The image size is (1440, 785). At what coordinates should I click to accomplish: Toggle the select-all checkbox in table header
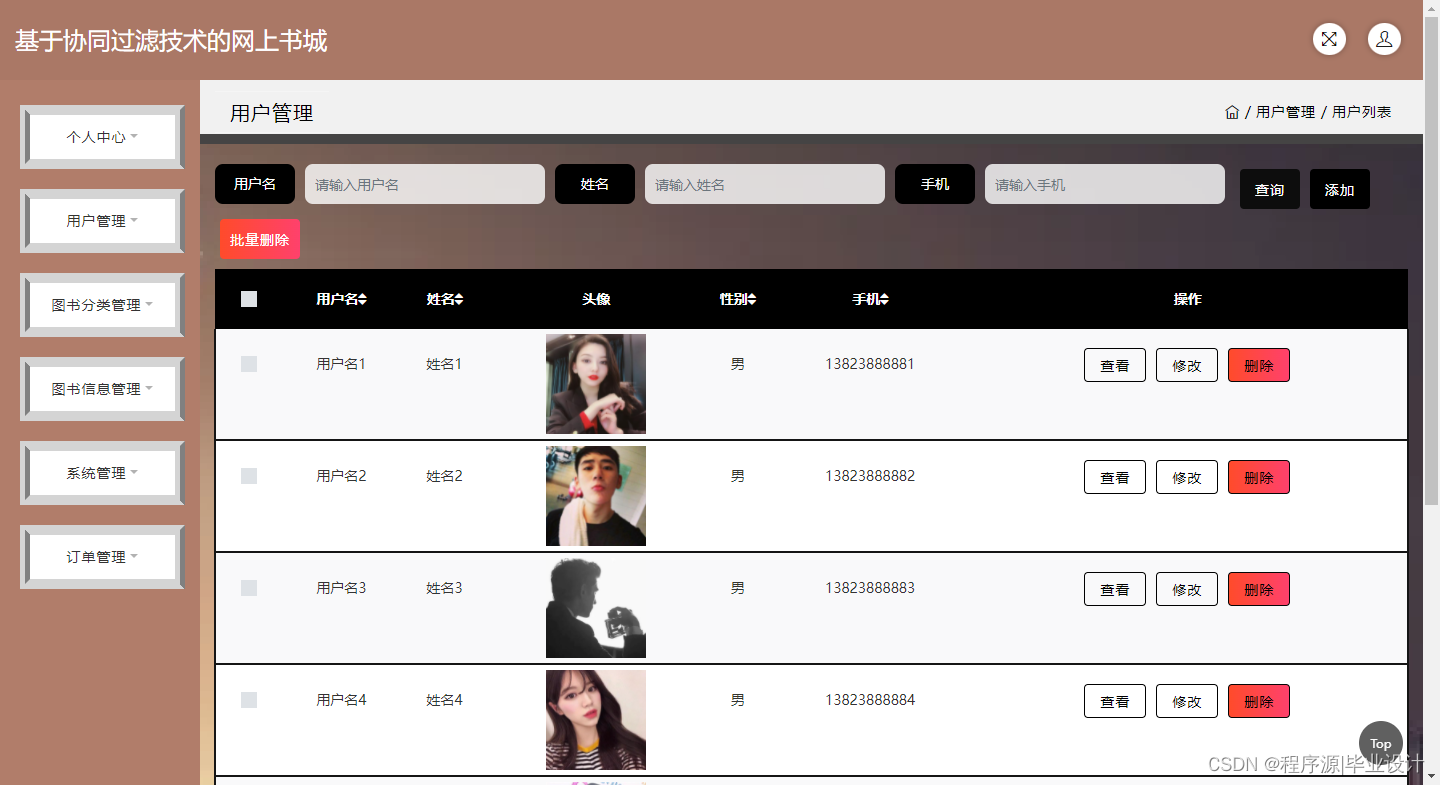(249, 299)
